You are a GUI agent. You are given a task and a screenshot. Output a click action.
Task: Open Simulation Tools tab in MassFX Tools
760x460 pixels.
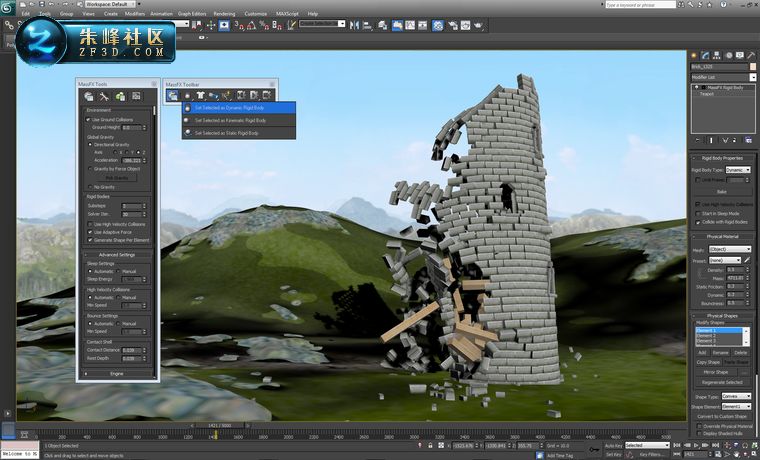pos(104,96)
